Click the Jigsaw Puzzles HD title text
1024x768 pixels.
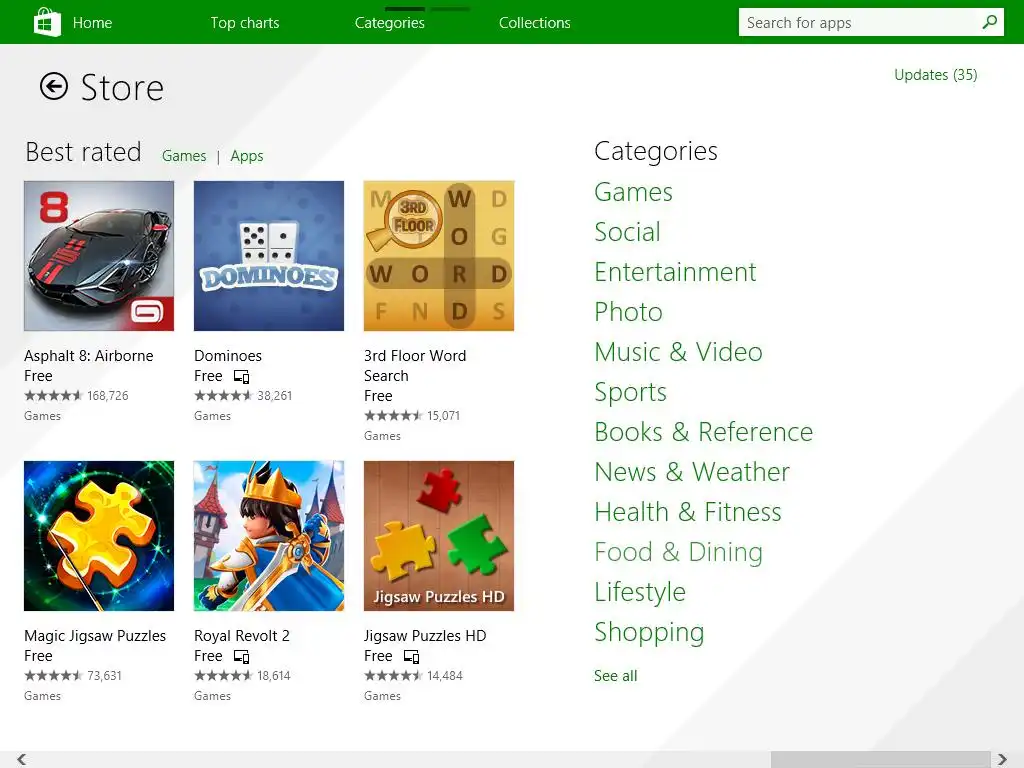tap(425, 636)
